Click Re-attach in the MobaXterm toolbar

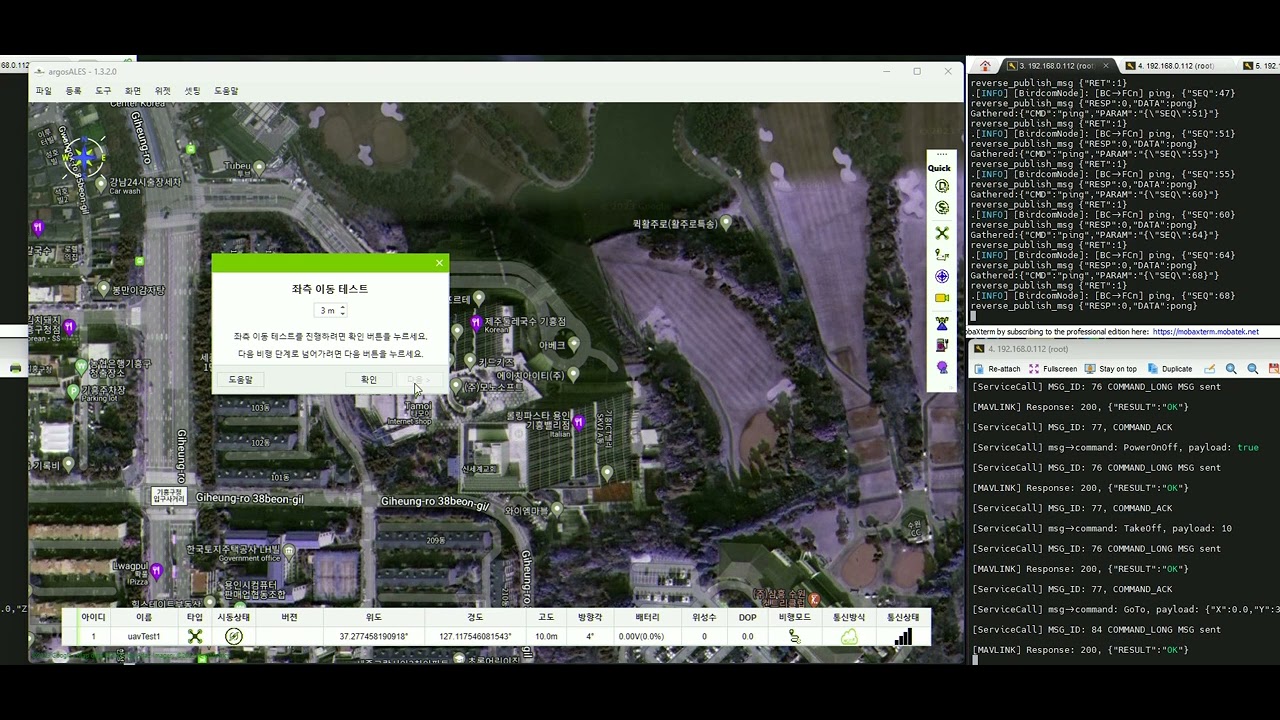[x=996, y=369]
